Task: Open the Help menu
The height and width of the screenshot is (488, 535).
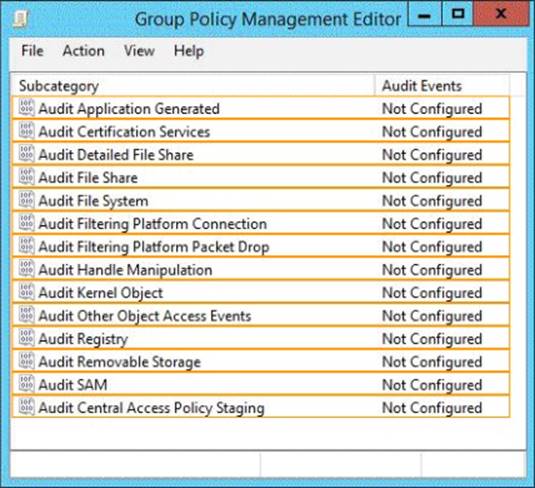Action: click(189, 51)
